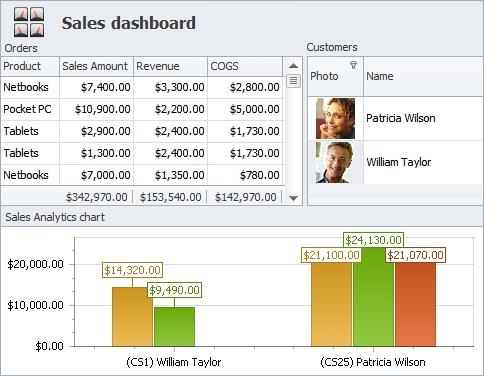Click William Taylor's green $9,490.00 bar
484x376 pixels.
(x=174, y=327)
